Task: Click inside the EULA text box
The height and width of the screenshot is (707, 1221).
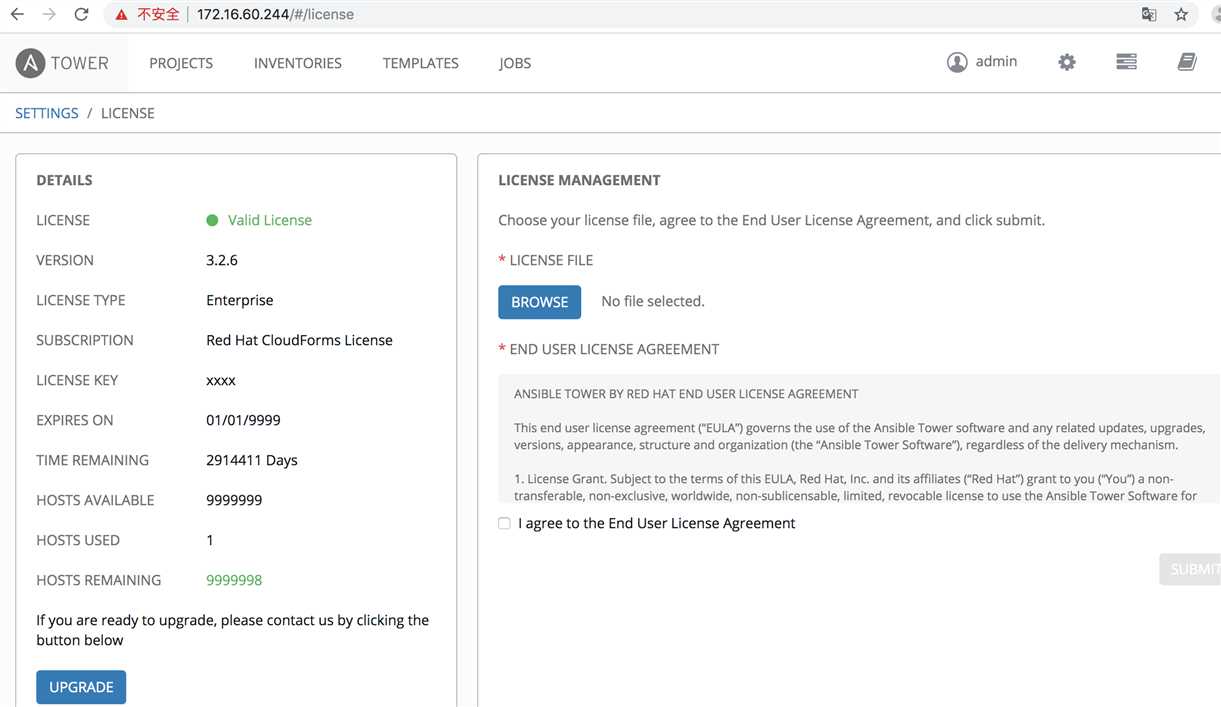Action: [859, 439]
